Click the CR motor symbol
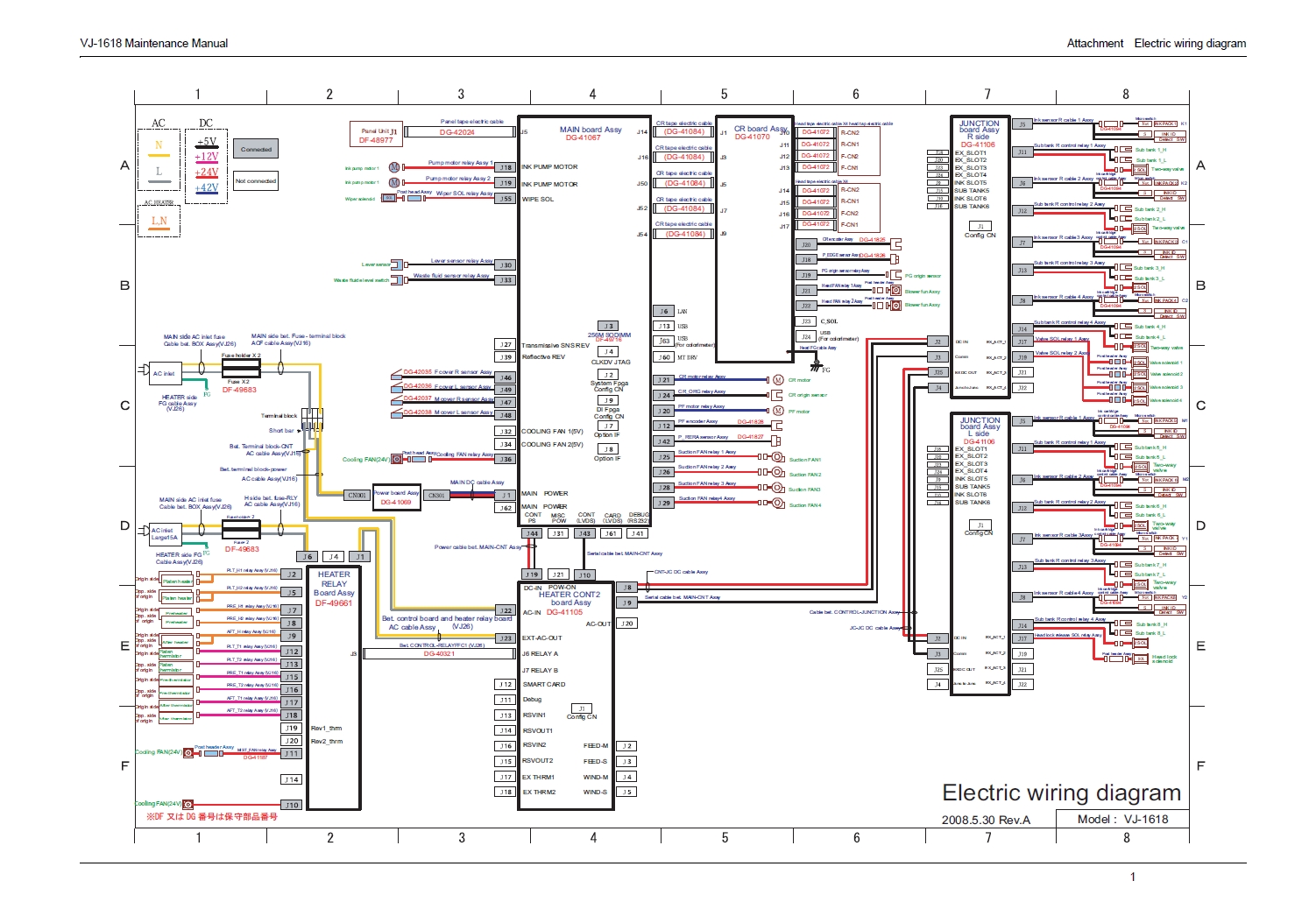1316x923 pixels. point(777,380)
